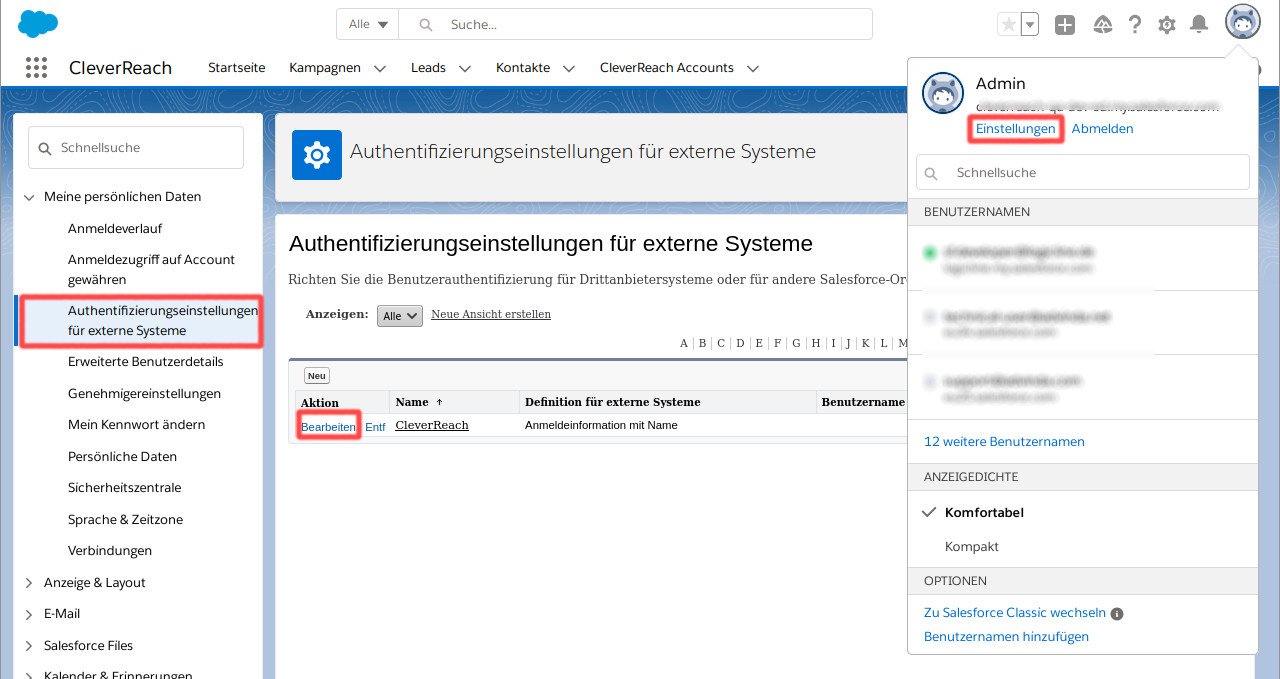Open the App Launcher dots grid
The image size is (1280, 679).
pos(37,68)
